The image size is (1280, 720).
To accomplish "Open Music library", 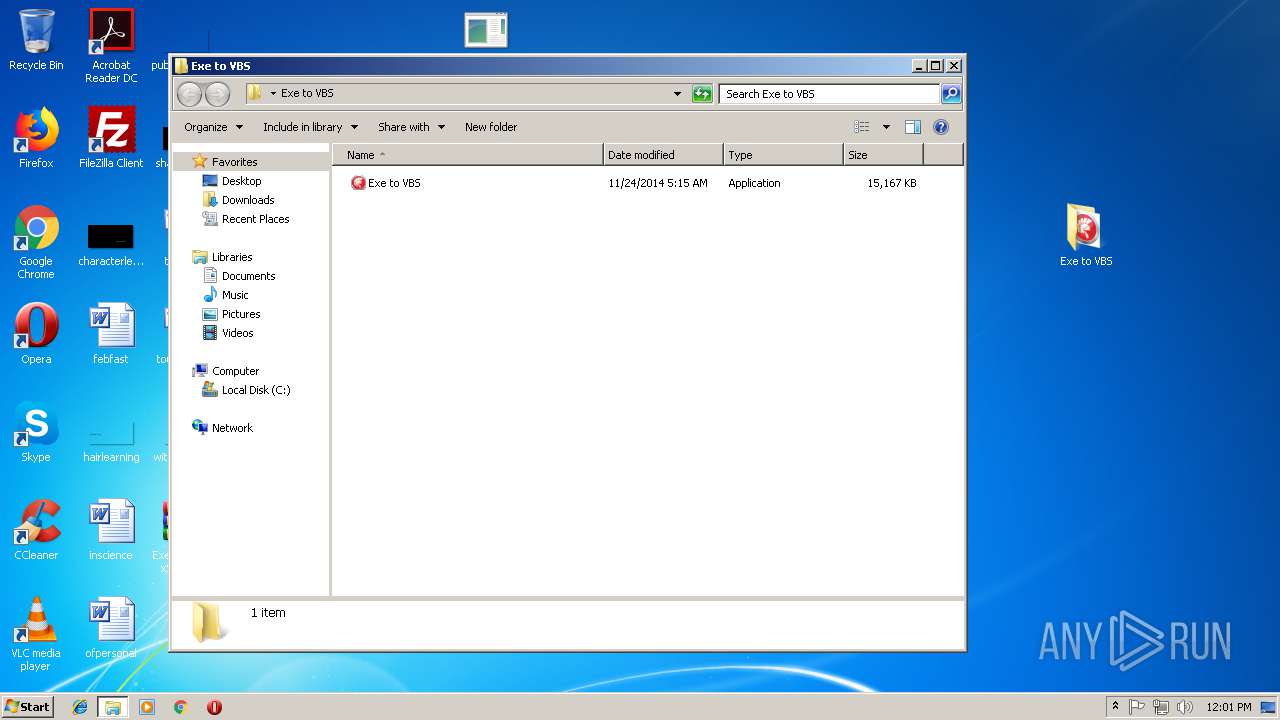I will point(235,295).
